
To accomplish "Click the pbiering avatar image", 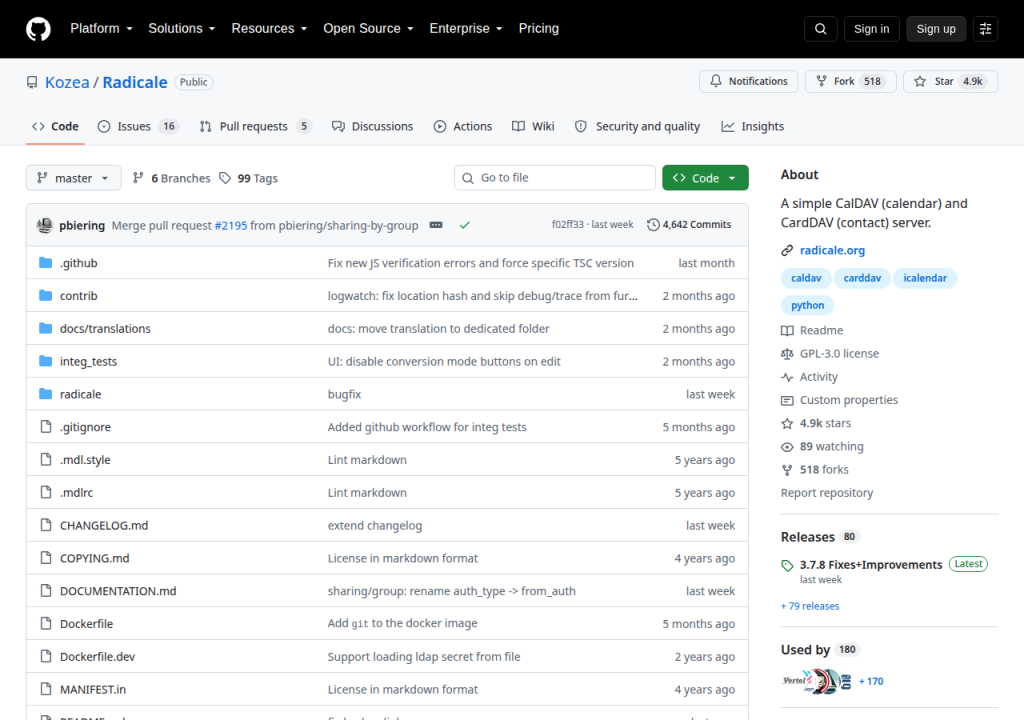I will point(44,225).
